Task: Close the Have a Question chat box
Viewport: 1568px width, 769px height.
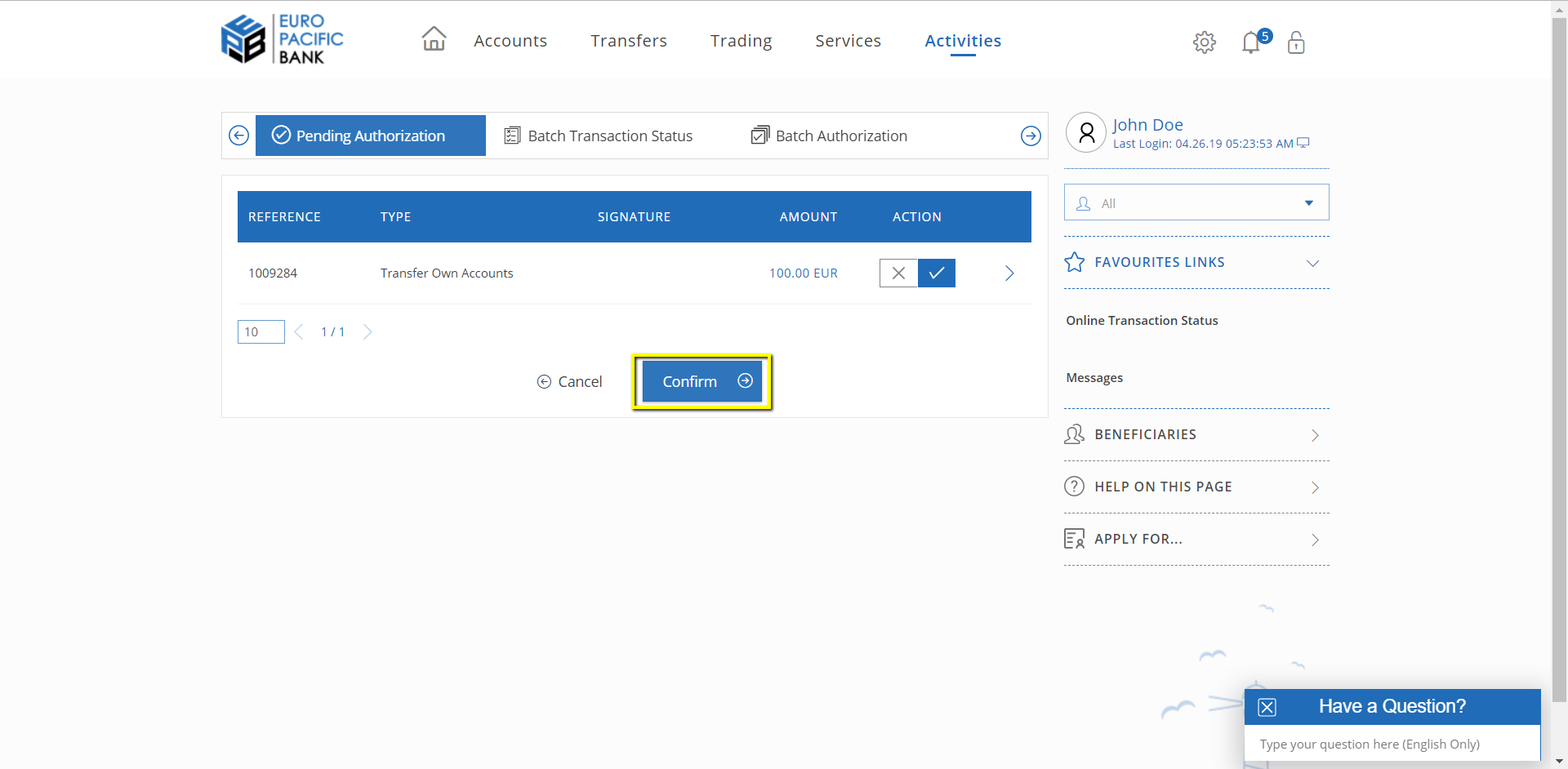Action: coord(1267,707)
